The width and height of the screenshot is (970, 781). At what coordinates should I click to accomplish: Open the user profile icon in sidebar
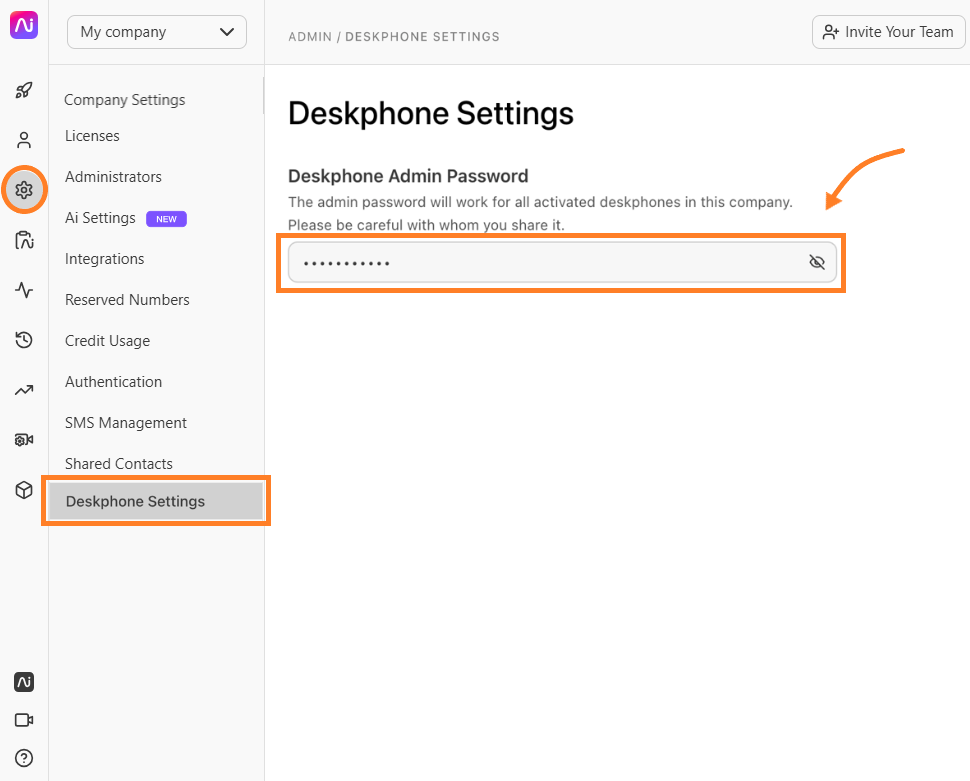coord(24,140)
